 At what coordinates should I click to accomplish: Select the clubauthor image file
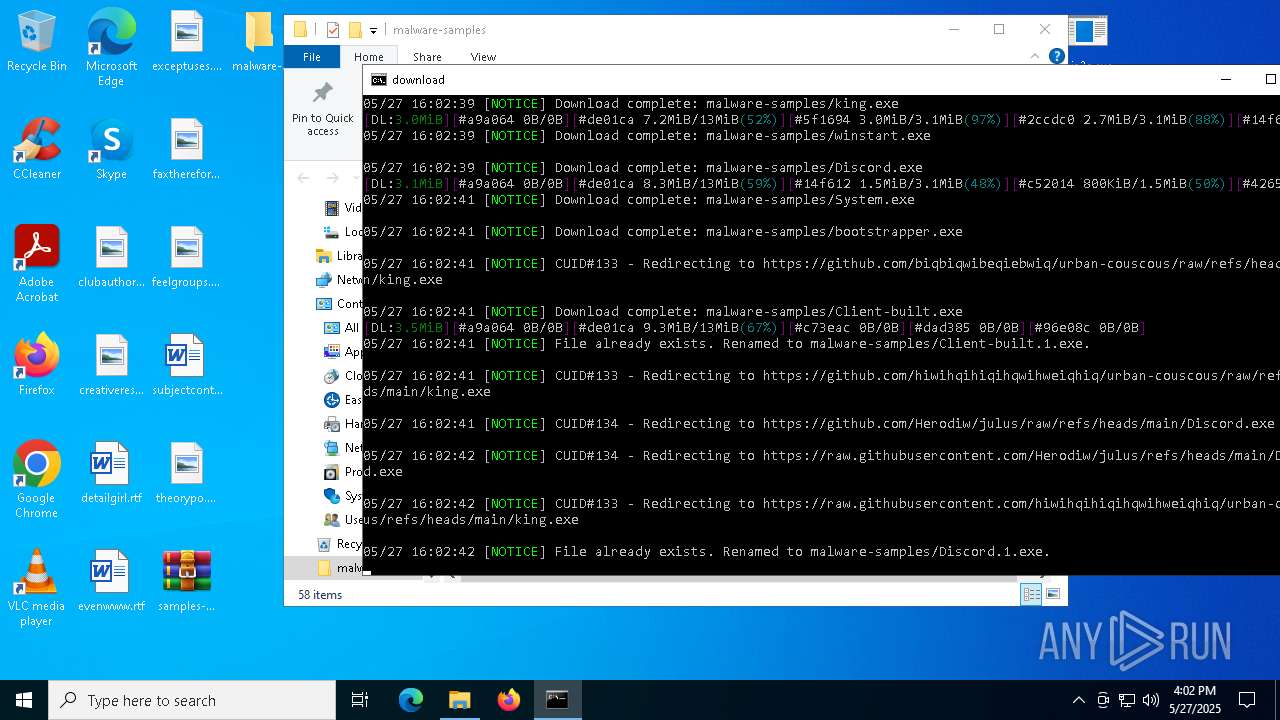tap(111, 258)
